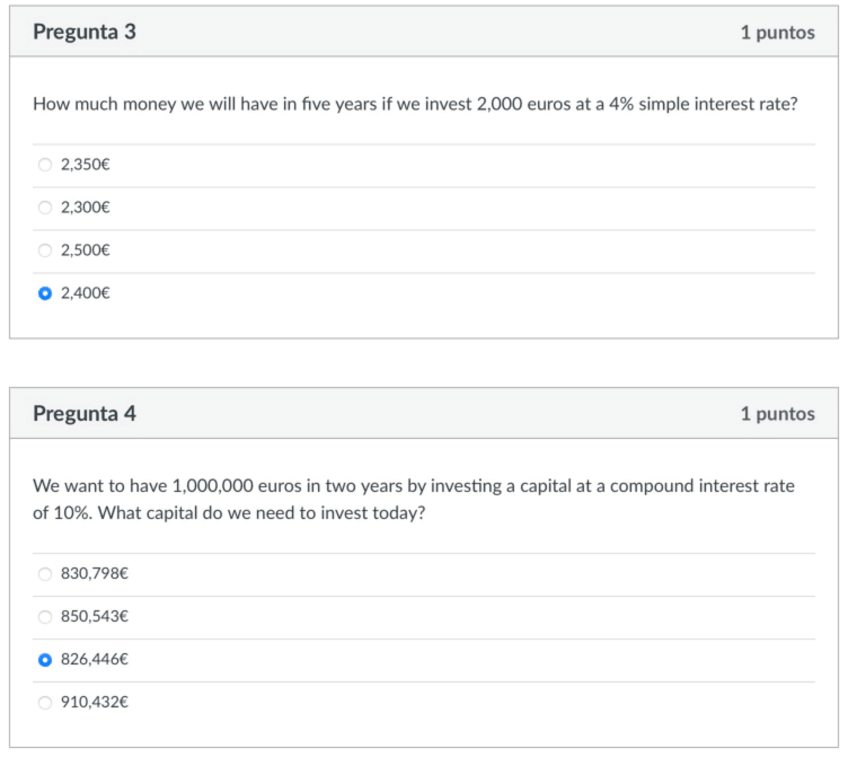Select the 2,350€ radio button

(44, 165)
